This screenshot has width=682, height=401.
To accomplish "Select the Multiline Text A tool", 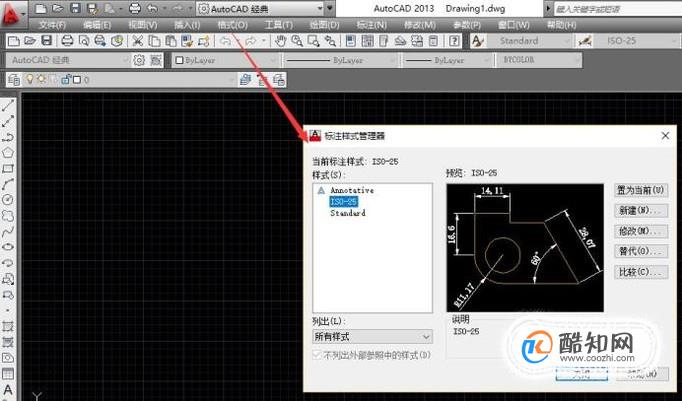I will (8, 390).
